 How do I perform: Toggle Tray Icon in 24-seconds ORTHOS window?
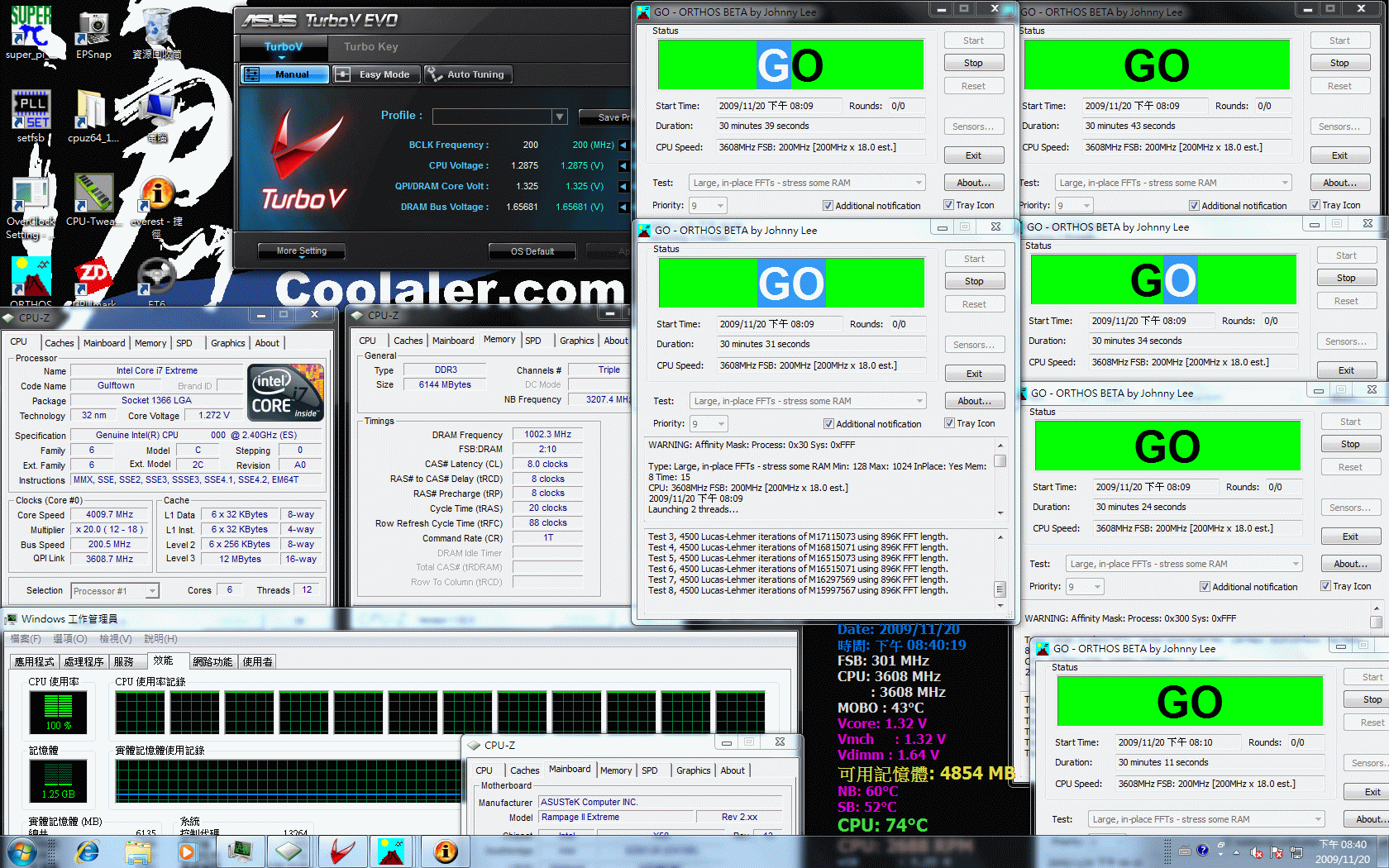[x=1346, y=586]
